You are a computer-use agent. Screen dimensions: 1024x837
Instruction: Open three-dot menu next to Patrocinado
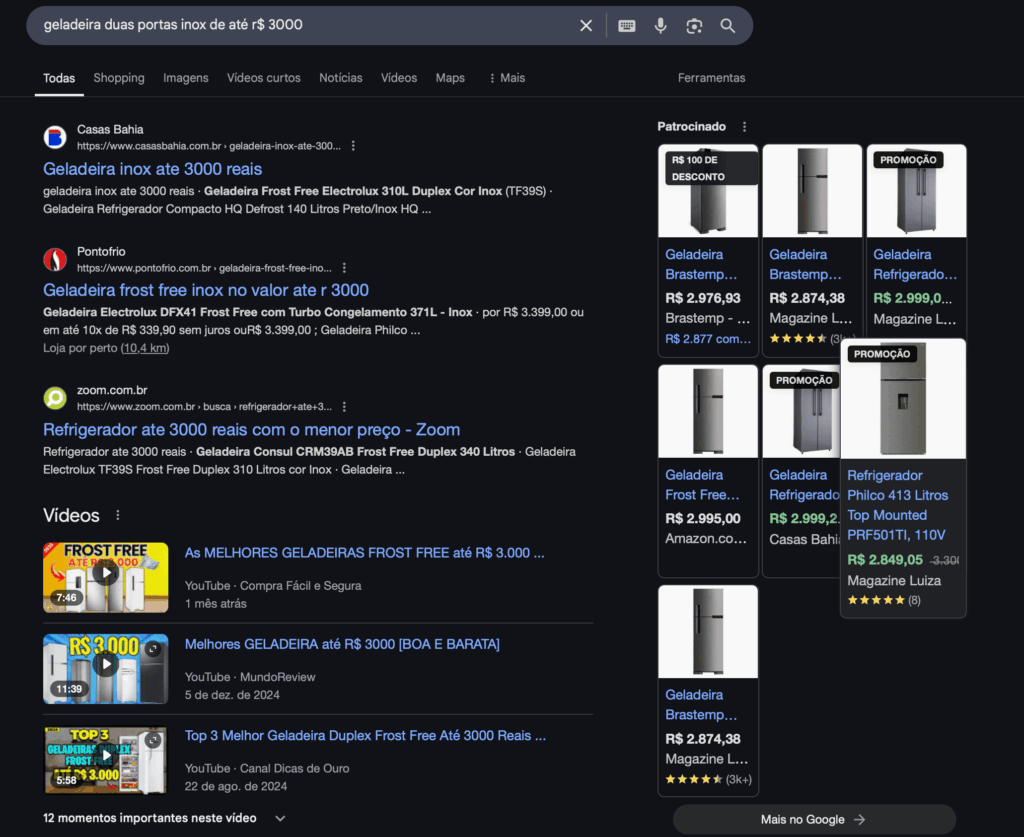[743, 127]
